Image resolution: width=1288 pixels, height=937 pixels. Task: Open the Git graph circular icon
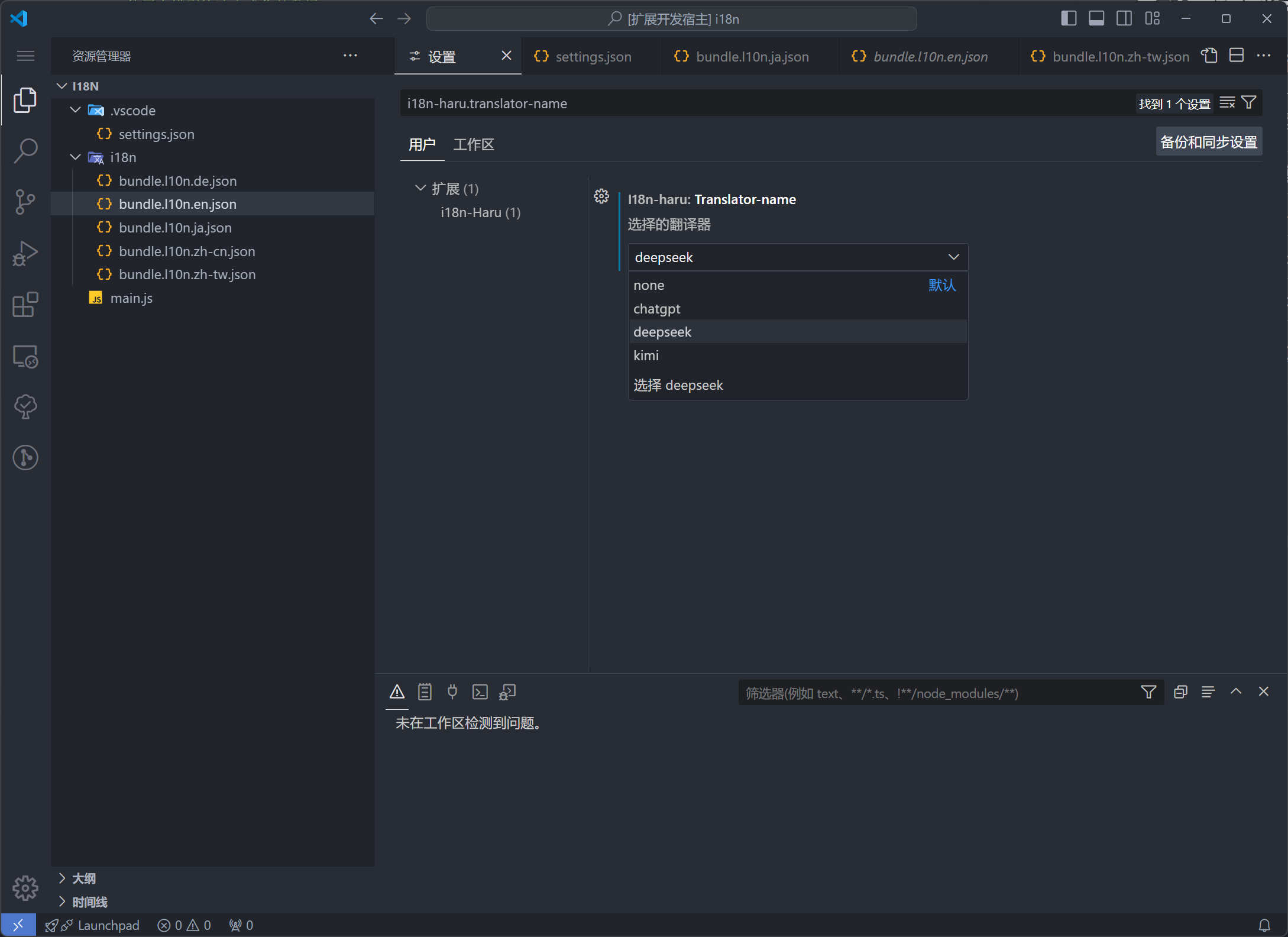(x=25, y=458)
